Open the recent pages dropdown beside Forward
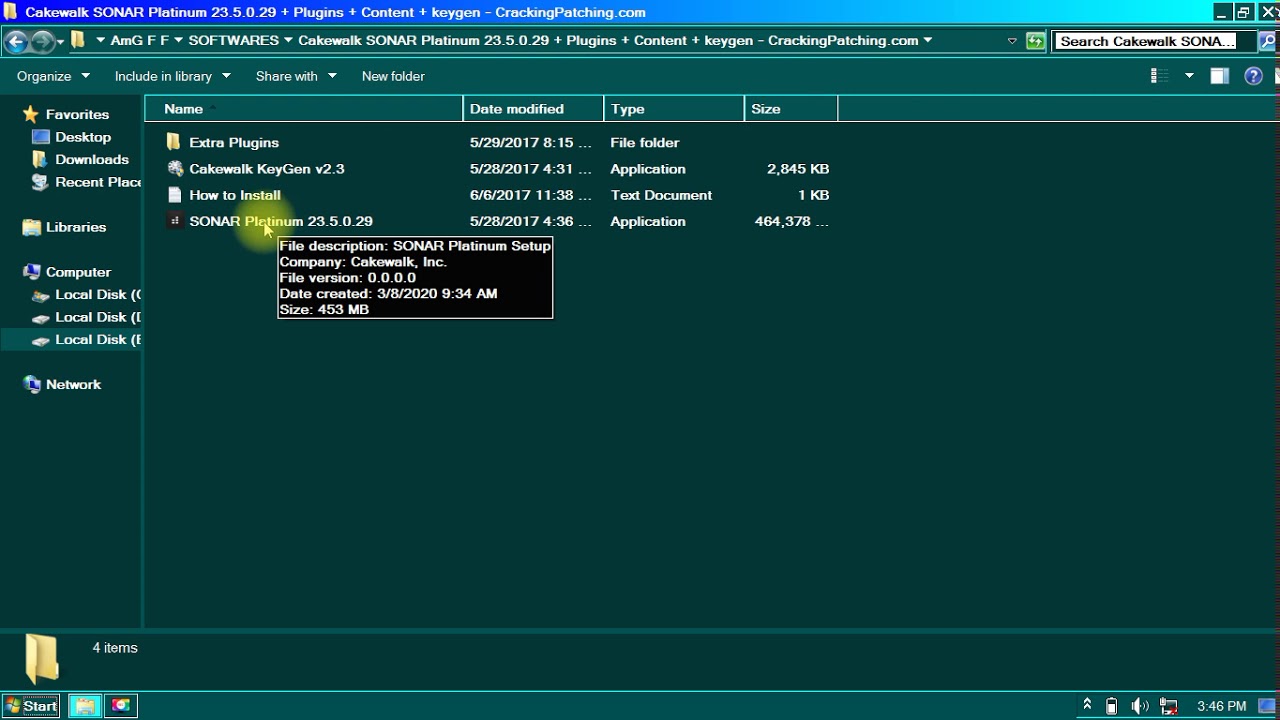 [60, 41]
